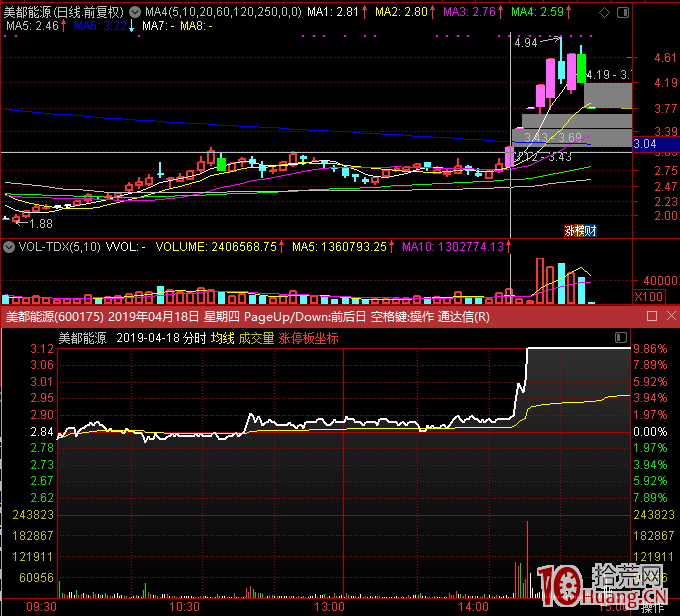Click the MA4: 2.59 value

coord(538,12)
